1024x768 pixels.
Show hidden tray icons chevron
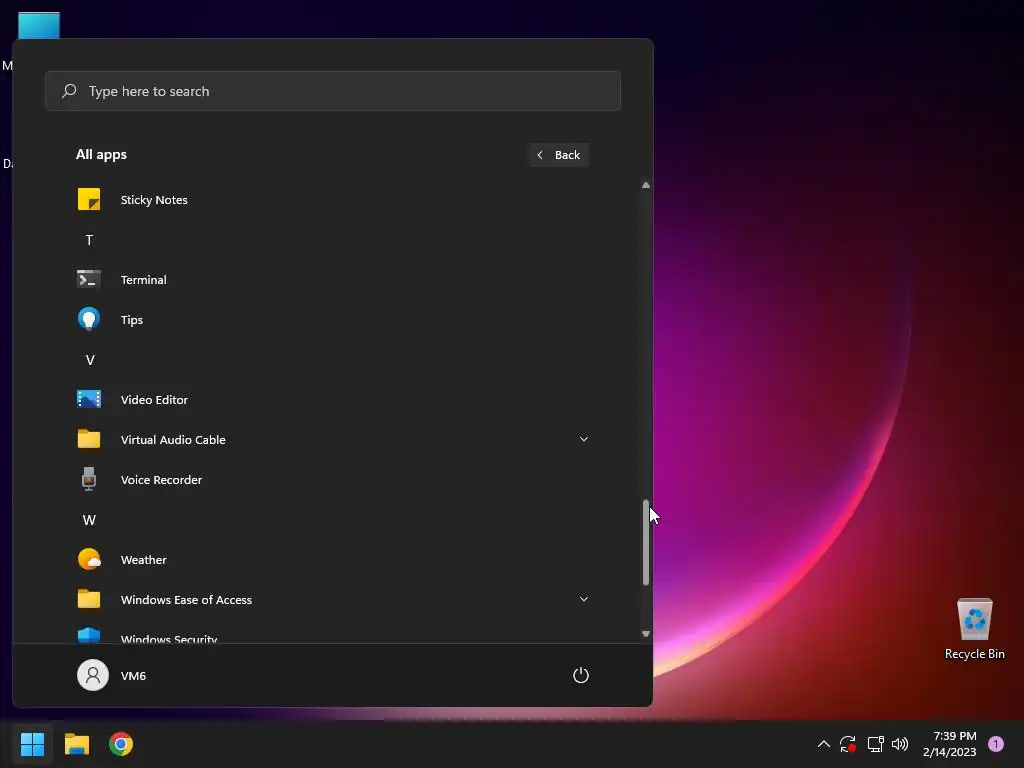(x=824, y=744)
